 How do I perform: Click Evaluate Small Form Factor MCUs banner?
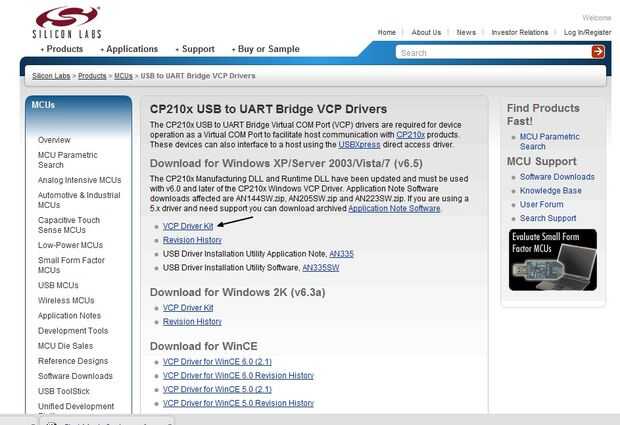(553, 260)
